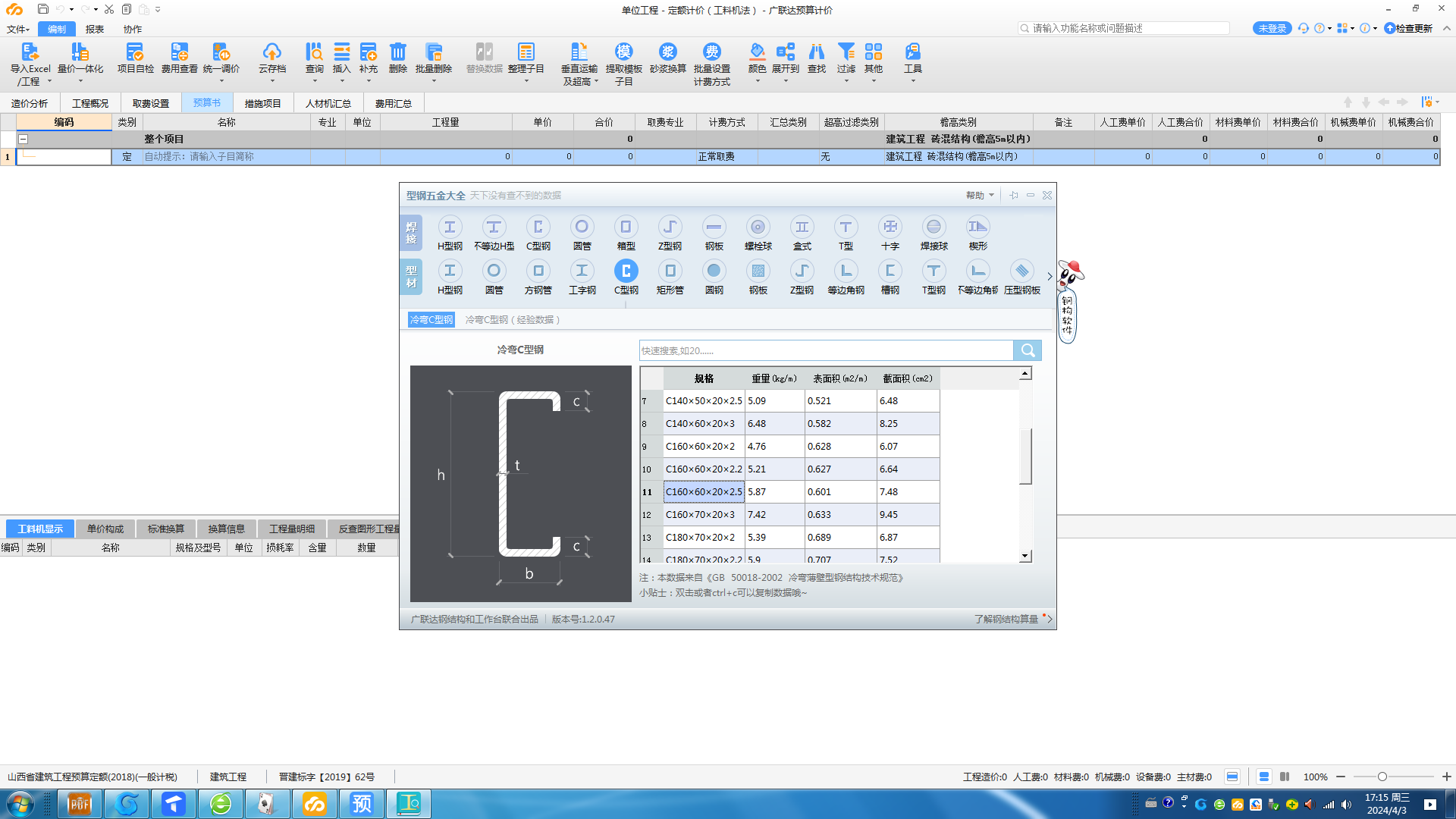Click zoom in plus button
Viewport: 1456px width, 819px height.
(x=1446, y=777)
